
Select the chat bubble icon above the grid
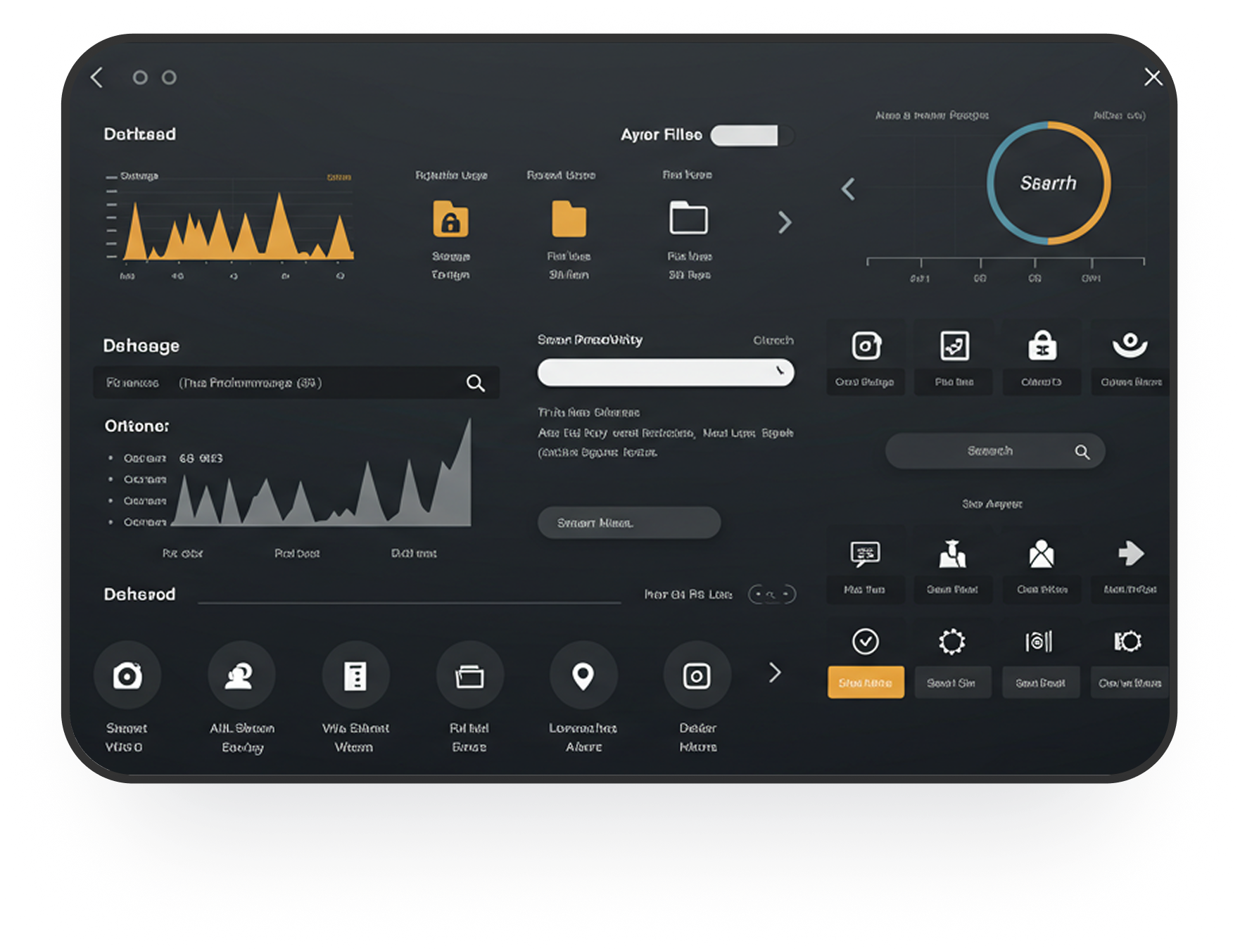[865, 554]
